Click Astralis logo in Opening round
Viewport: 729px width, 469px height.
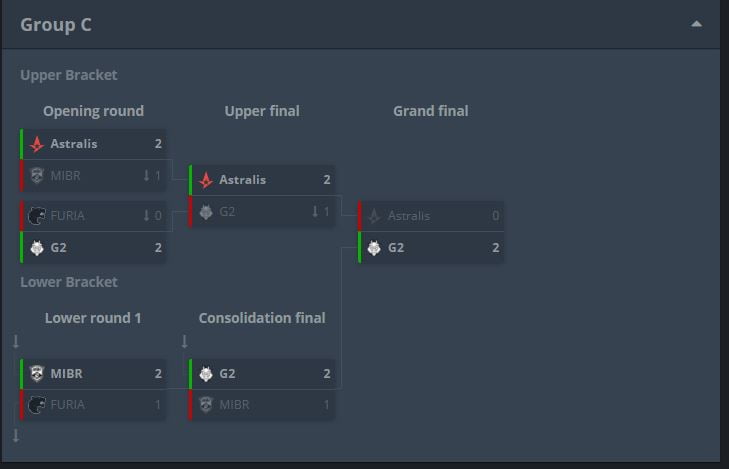tap(37, 144)
